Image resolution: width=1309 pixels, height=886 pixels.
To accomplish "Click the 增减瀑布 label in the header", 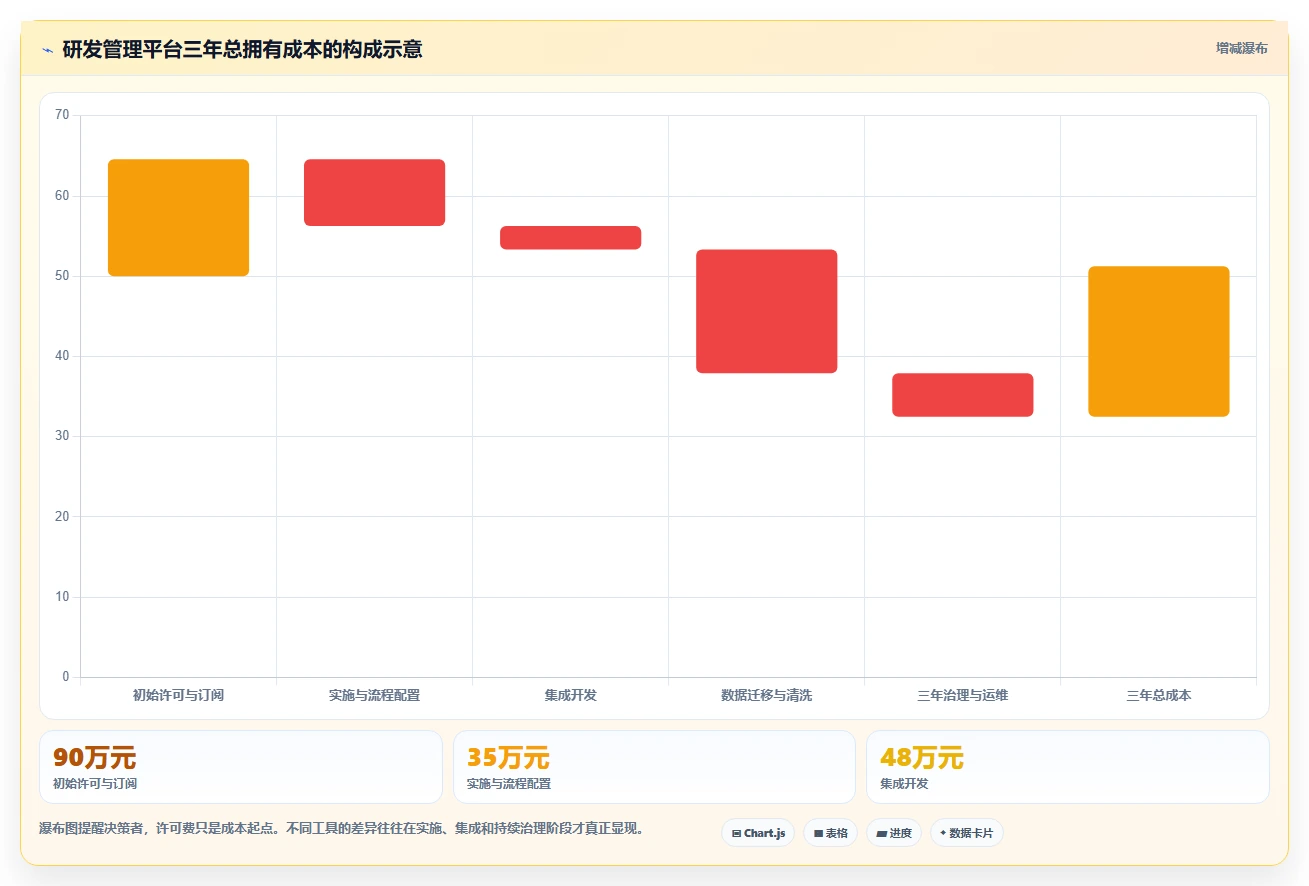I will pos(1241,48).
